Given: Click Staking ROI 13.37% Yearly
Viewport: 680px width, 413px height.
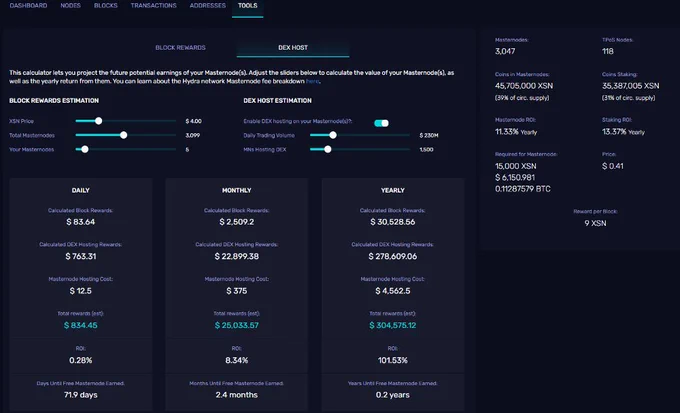Looking at the screenshot, I should point(623,132).
